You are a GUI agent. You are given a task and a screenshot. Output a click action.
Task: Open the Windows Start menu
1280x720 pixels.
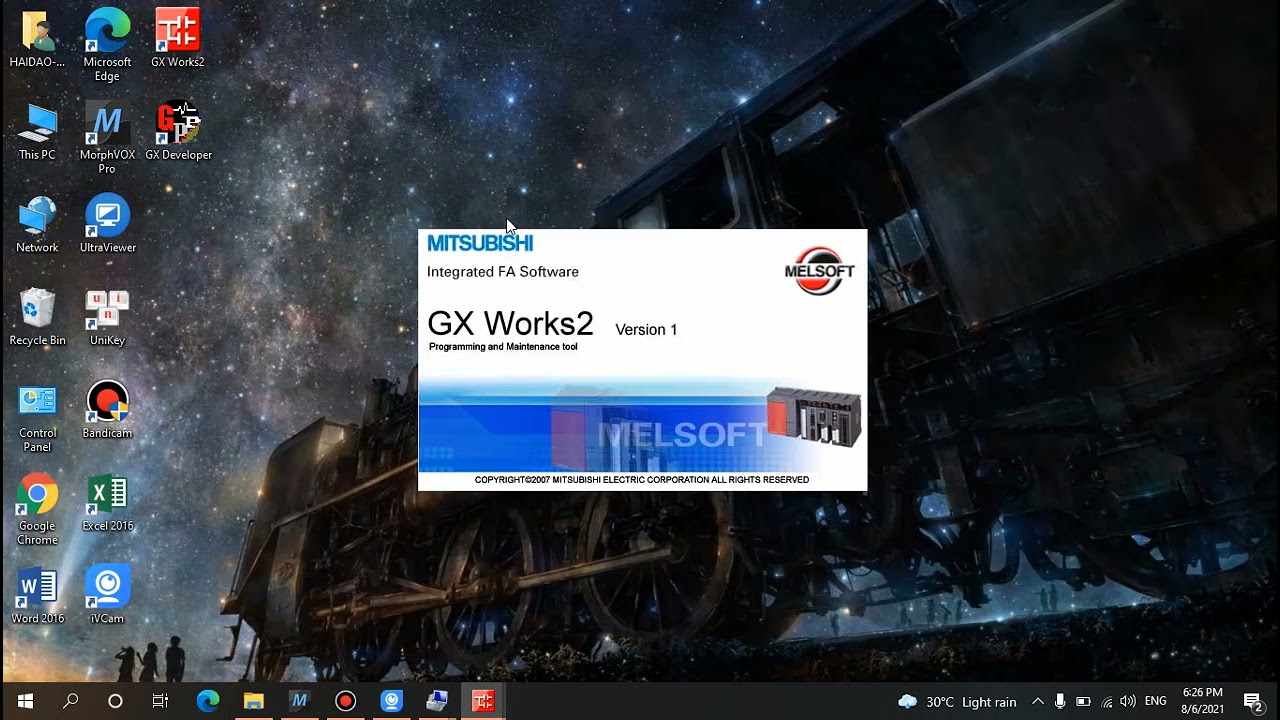coord(25,701)
